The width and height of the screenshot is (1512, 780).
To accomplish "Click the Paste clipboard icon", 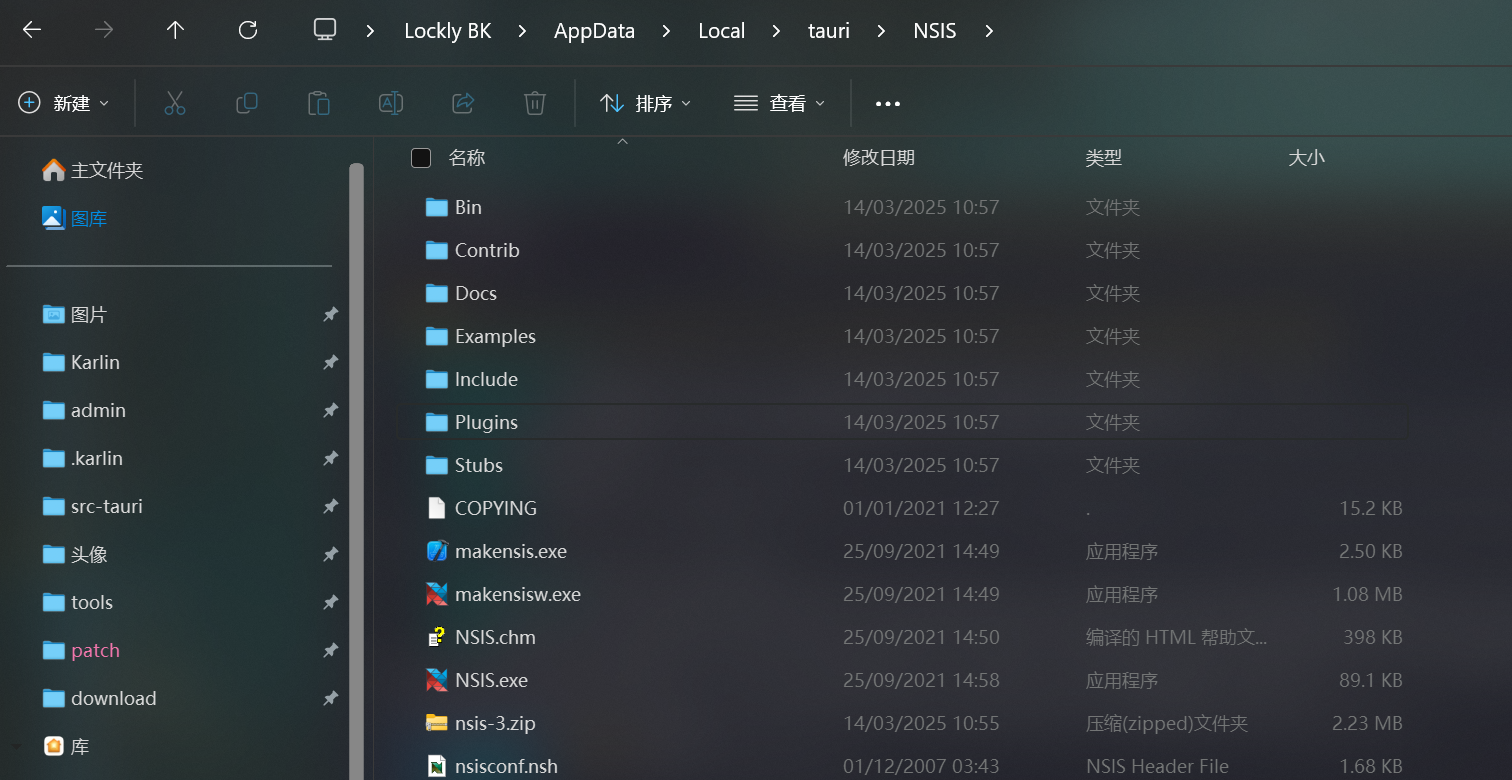I will tap(318, 102).
